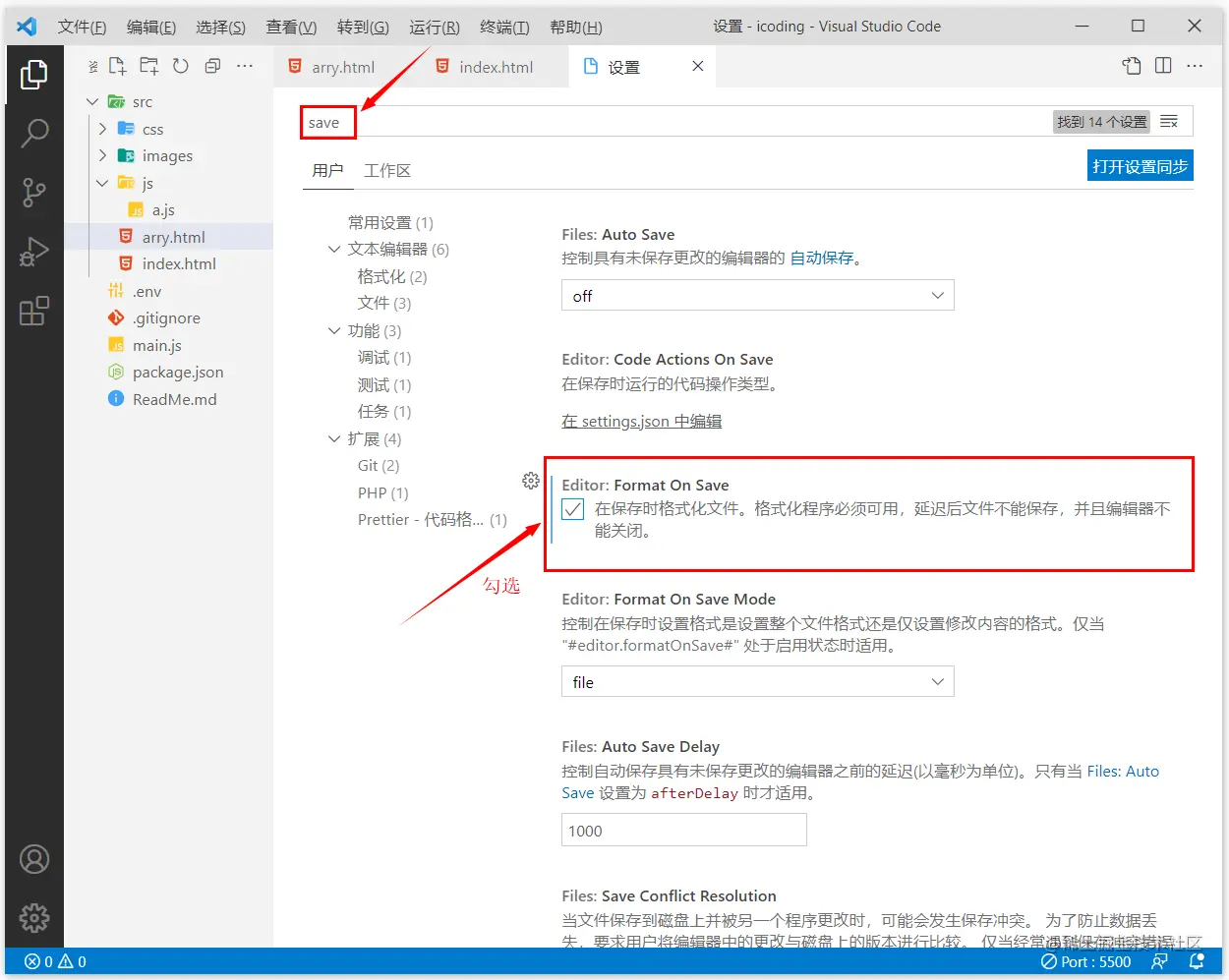This screenshot has height=980, width=1229.
Task: Open settings JSON file icon
Action: (1132, 66)
